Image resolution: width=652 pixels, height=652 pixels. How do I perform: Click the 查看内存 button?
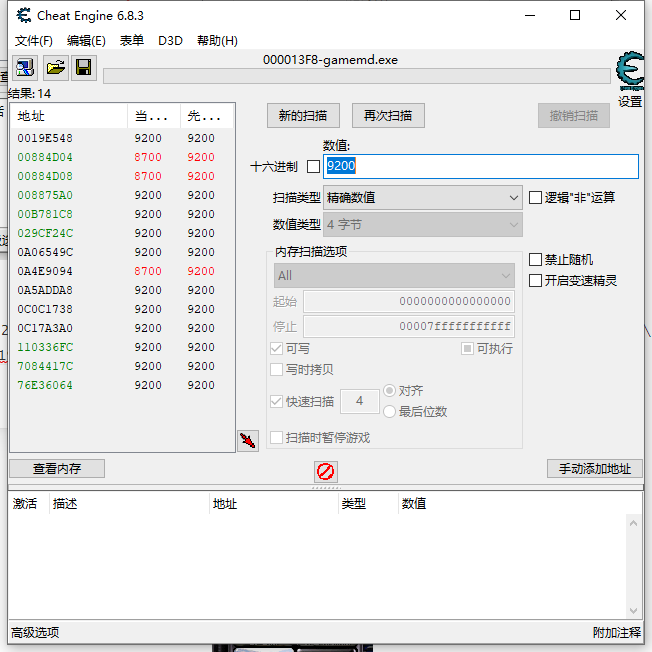[x=57, y=469]
